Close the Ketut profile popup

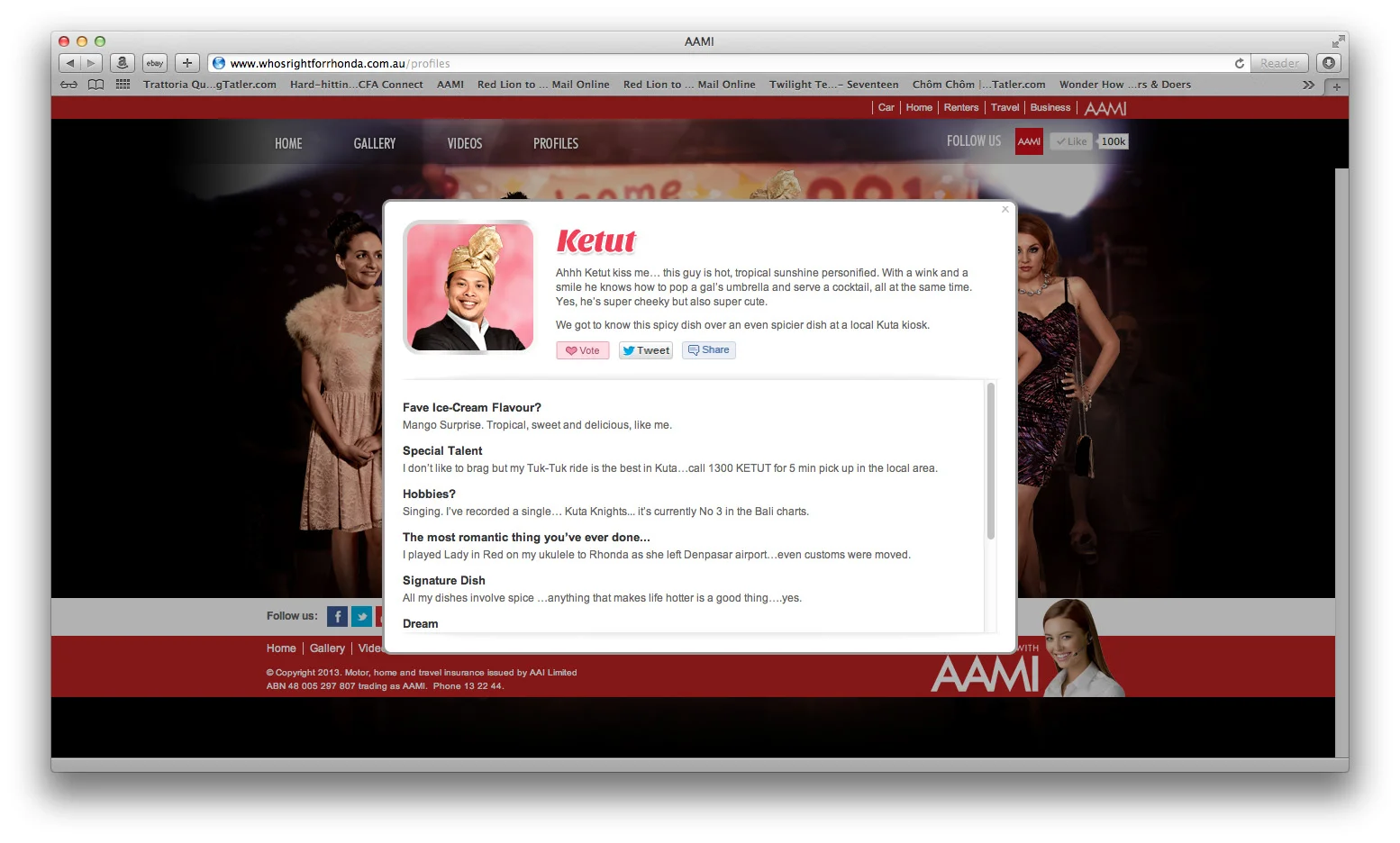coord(1005,209)
